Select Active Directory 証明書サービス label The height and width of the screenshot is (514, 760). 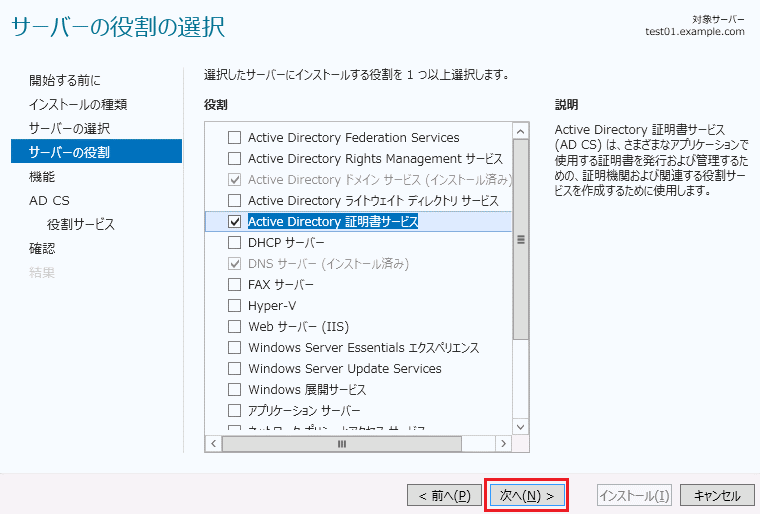click(333, 222)
